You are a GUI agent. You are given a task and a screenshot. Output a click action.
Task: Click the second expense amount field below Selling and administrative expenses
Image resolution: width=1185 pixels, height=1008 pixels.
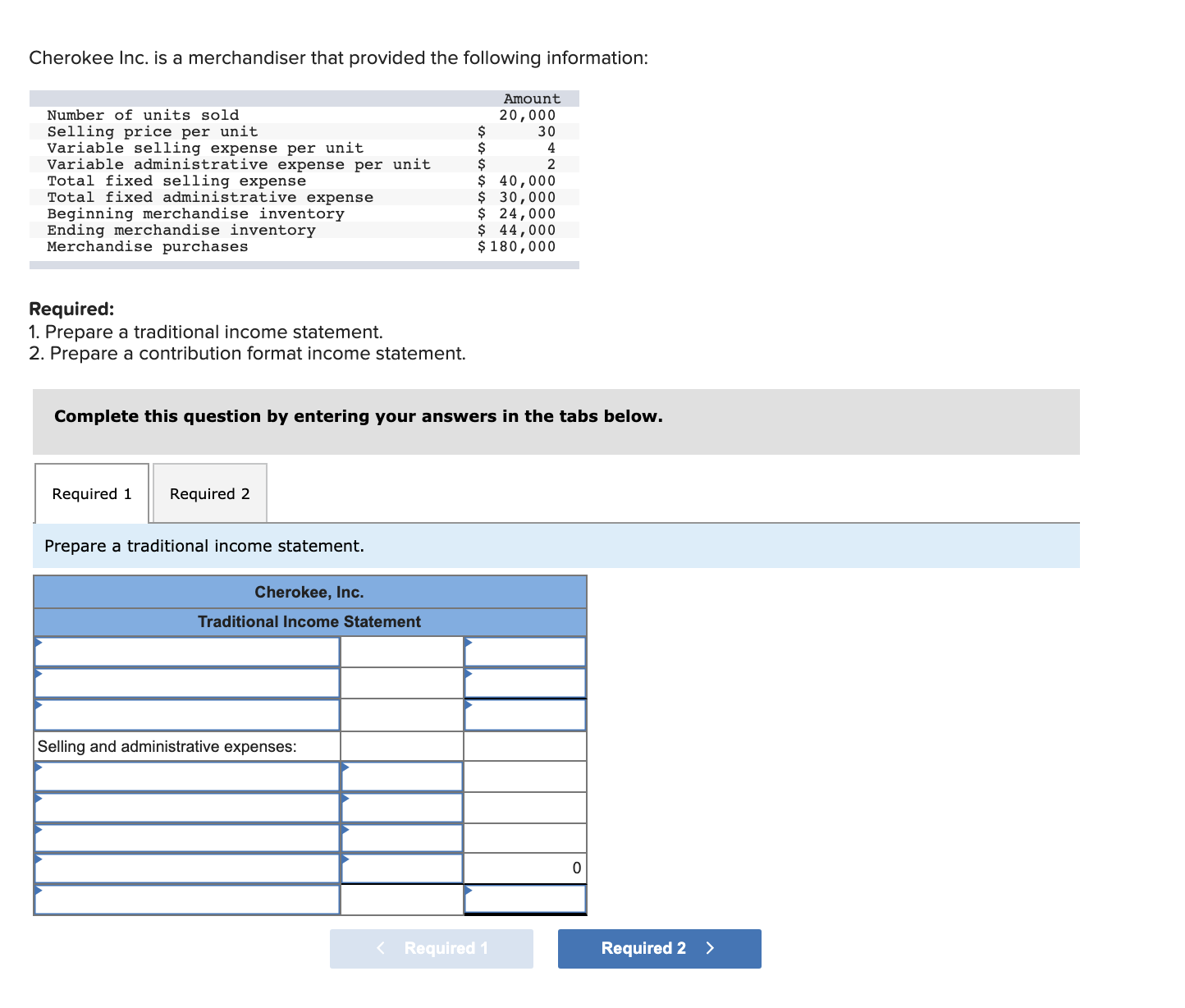click(402, 808)
